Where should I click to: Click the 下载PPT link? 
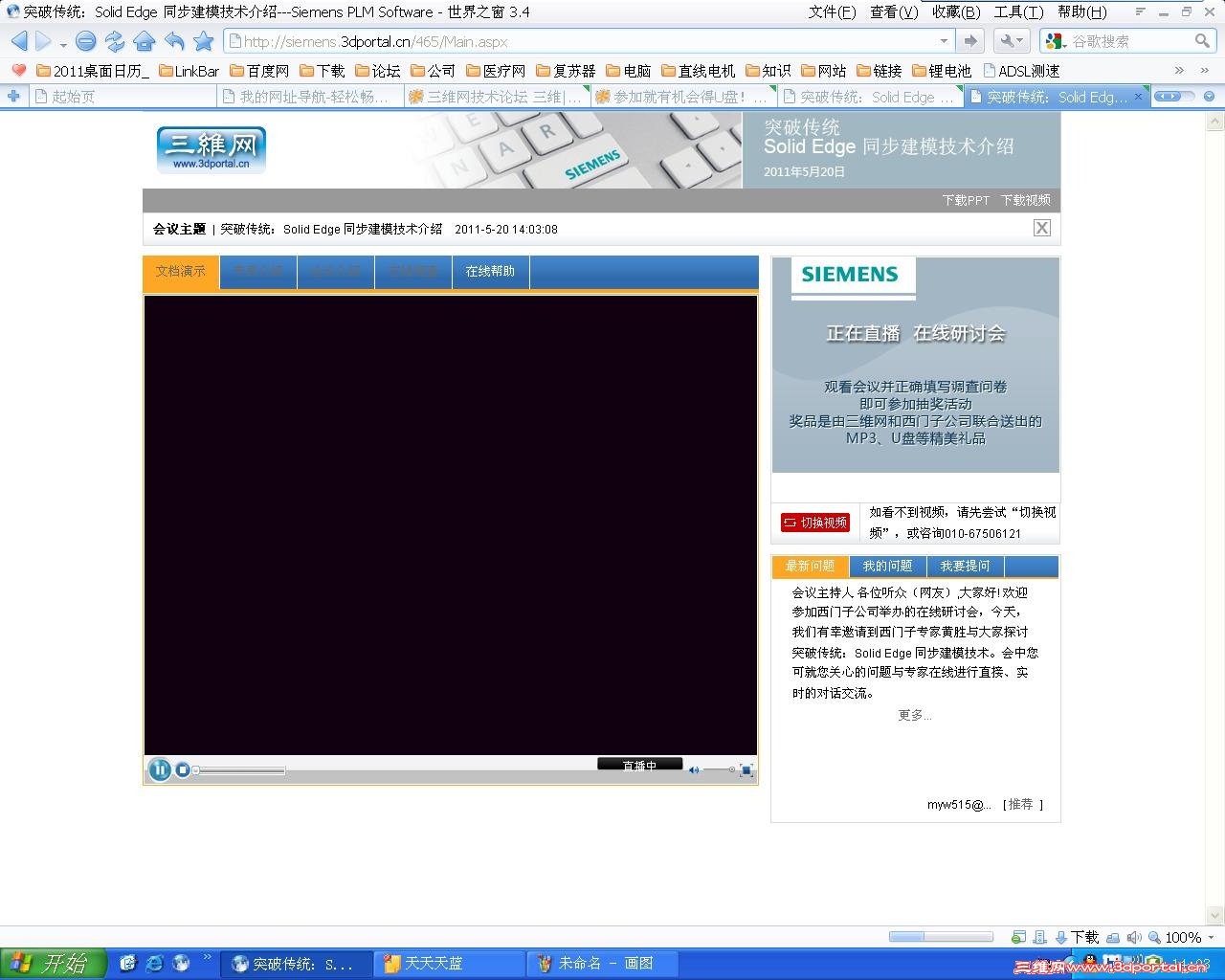(x=966, y=200)
